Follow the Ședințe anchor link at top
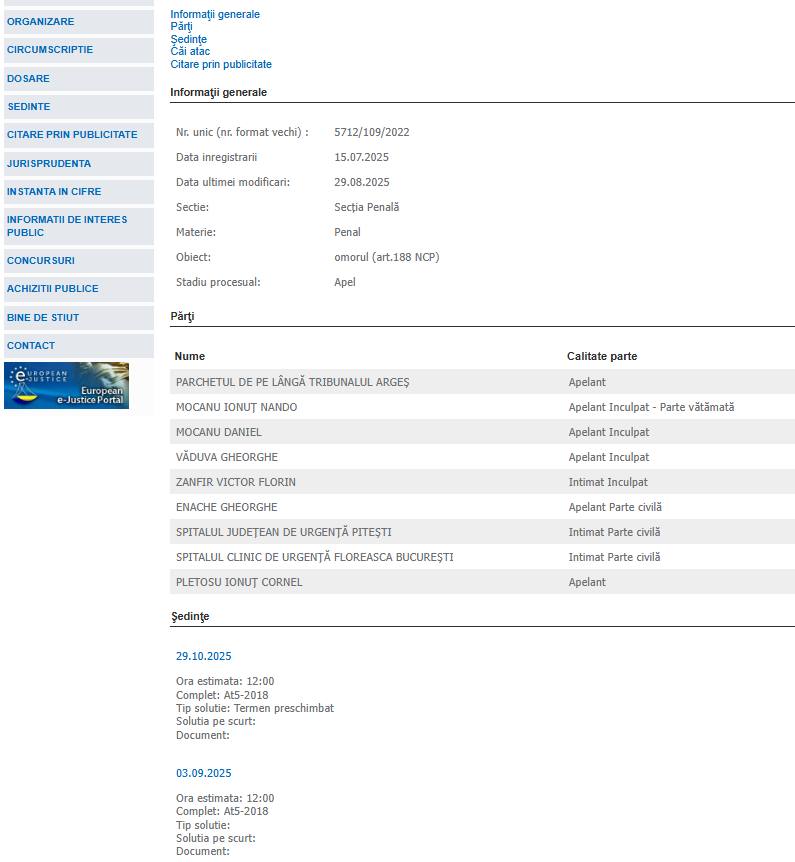 [x=189, y=40]
